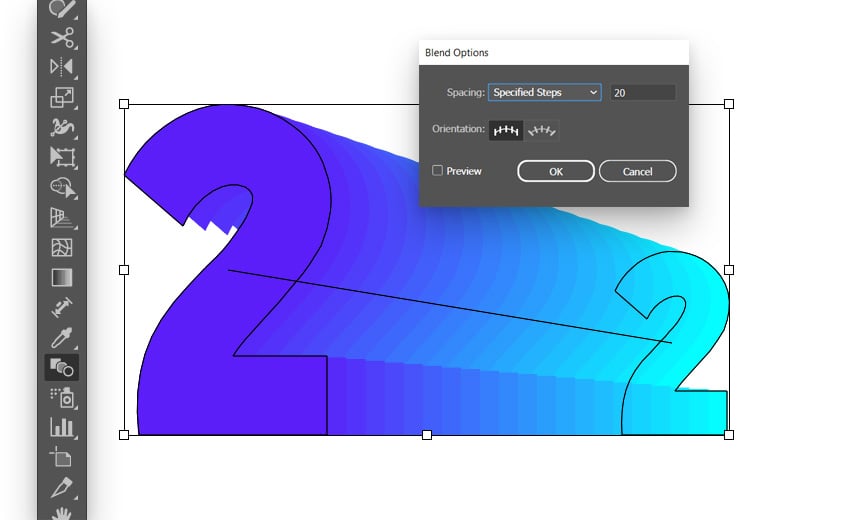850x520 pixels.
Task: Click the bottom-left selection handle
Action: click(x=124, y=435)
